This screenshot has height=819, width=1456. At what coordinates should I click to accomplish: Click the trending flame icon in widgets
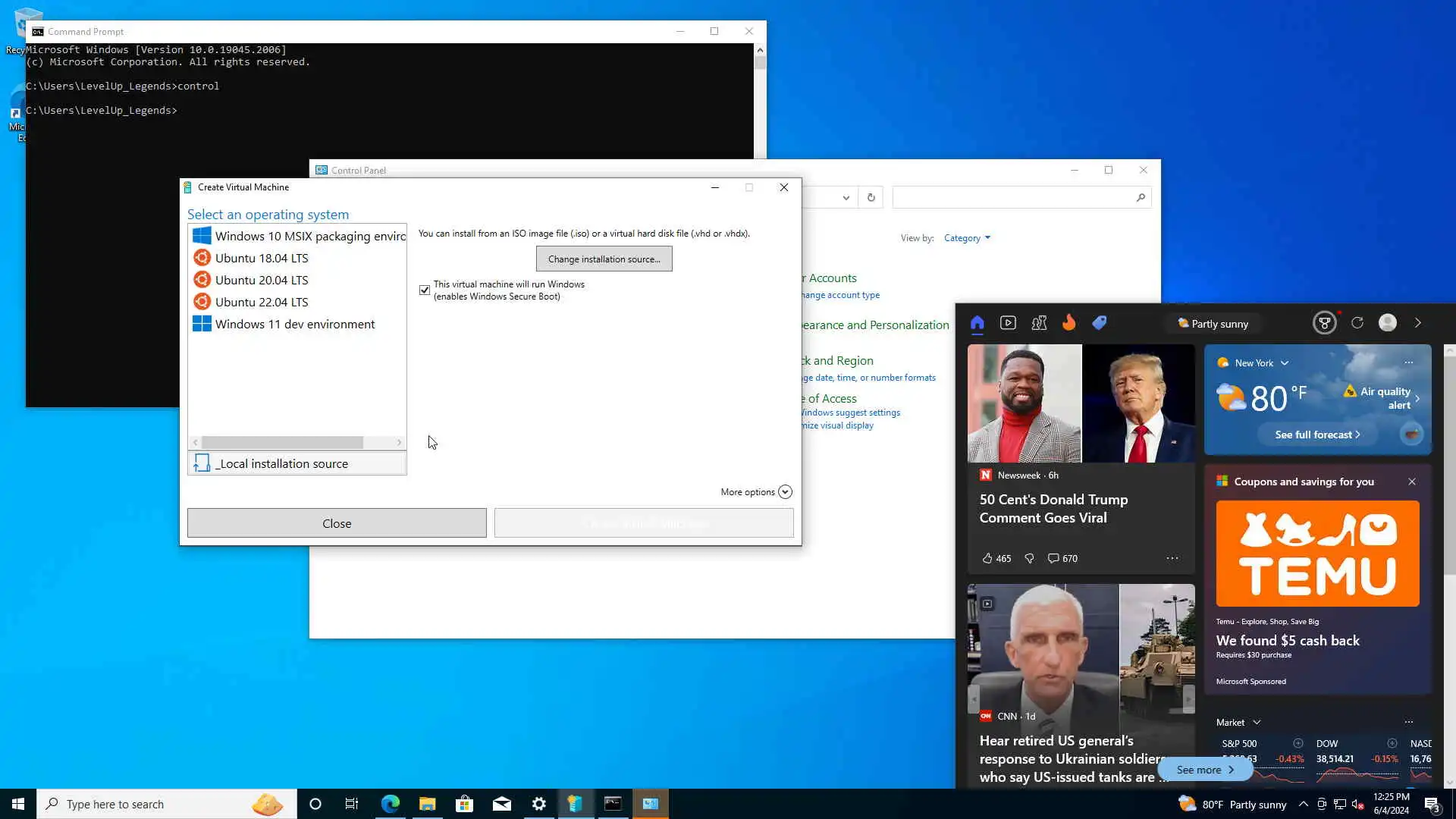pos(1068,323)
